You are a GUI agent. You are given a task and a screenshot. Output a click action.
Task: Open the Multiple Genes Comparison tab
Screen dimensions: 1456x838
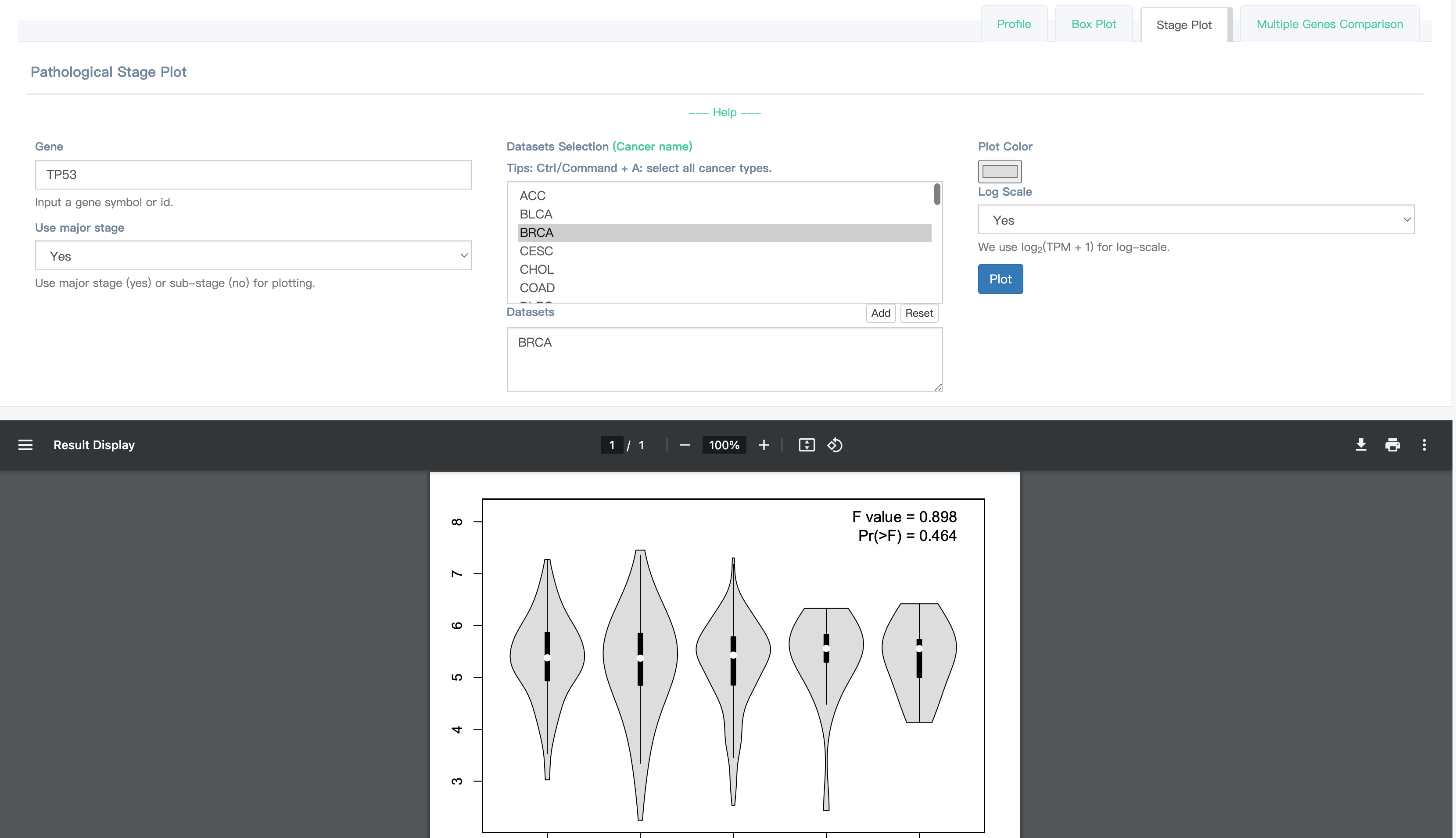[x=1329, y=24]
